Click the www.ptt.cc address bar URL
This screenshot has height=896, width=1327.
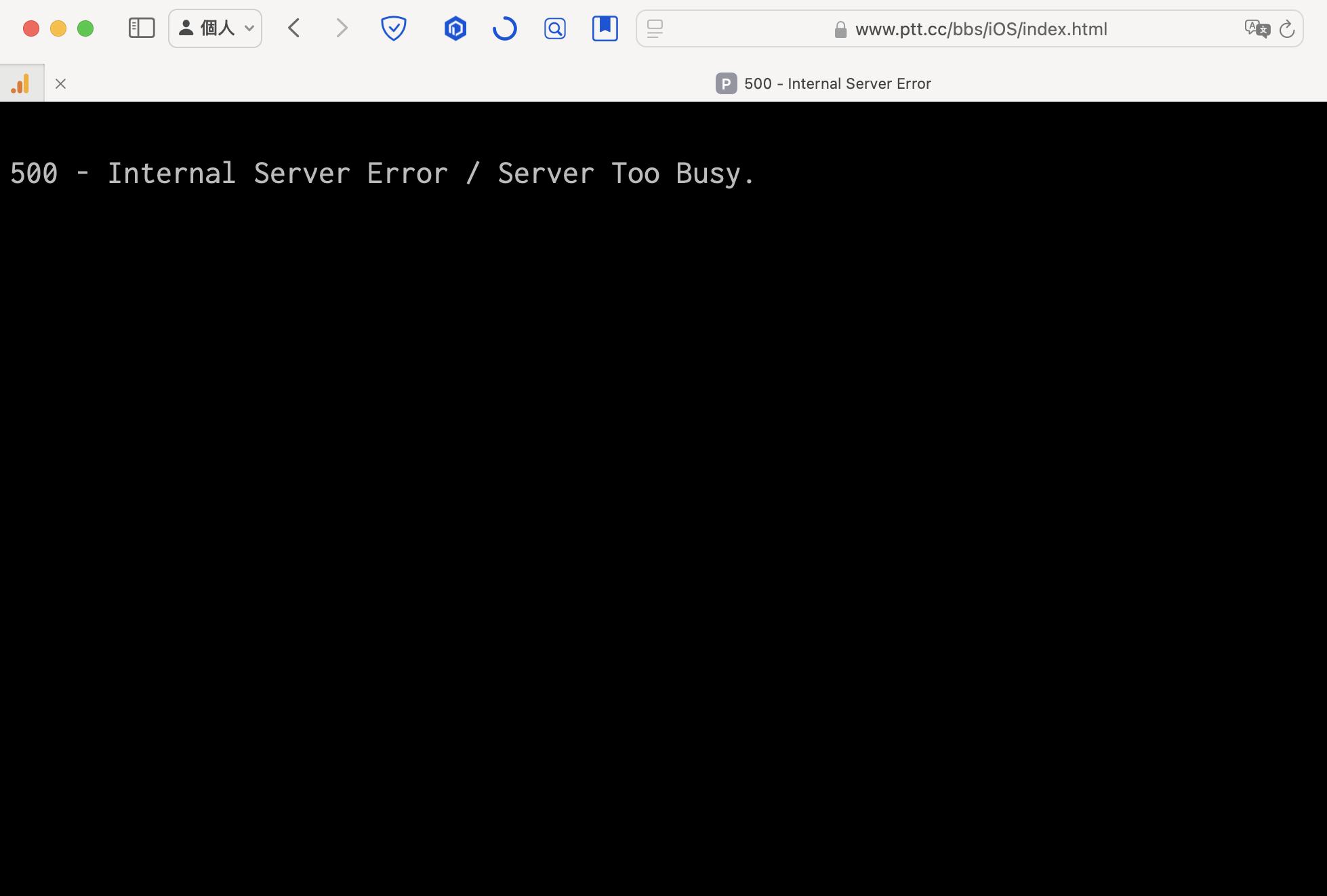pyautogui.click(x=981, y=29)
